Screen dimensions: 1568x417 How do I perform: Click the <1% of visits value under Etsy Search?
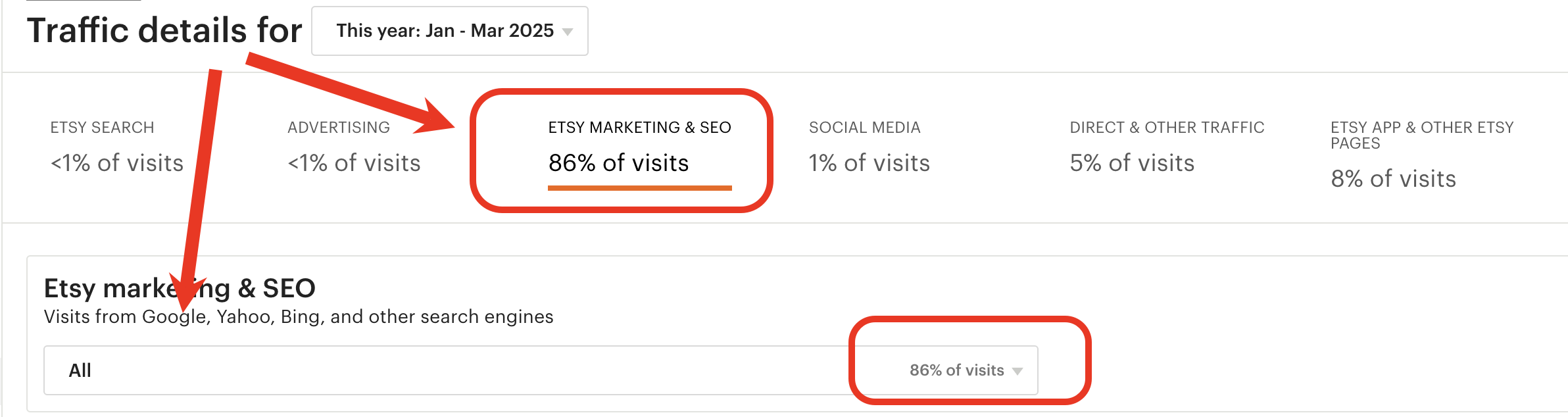(117, 163)
